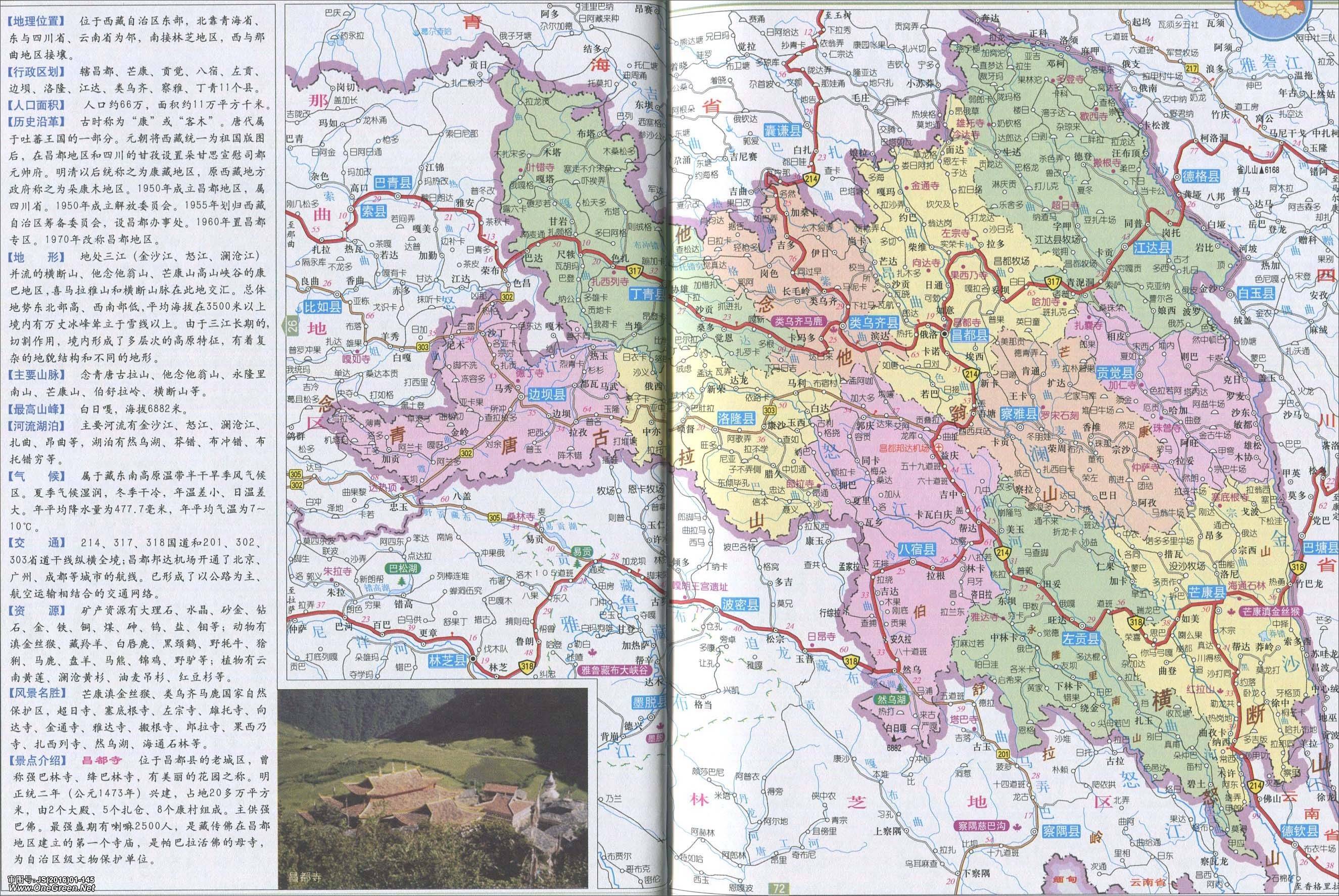Select the 边坝县 blue label
1339x896 pixels.
[x=547, y=394]
